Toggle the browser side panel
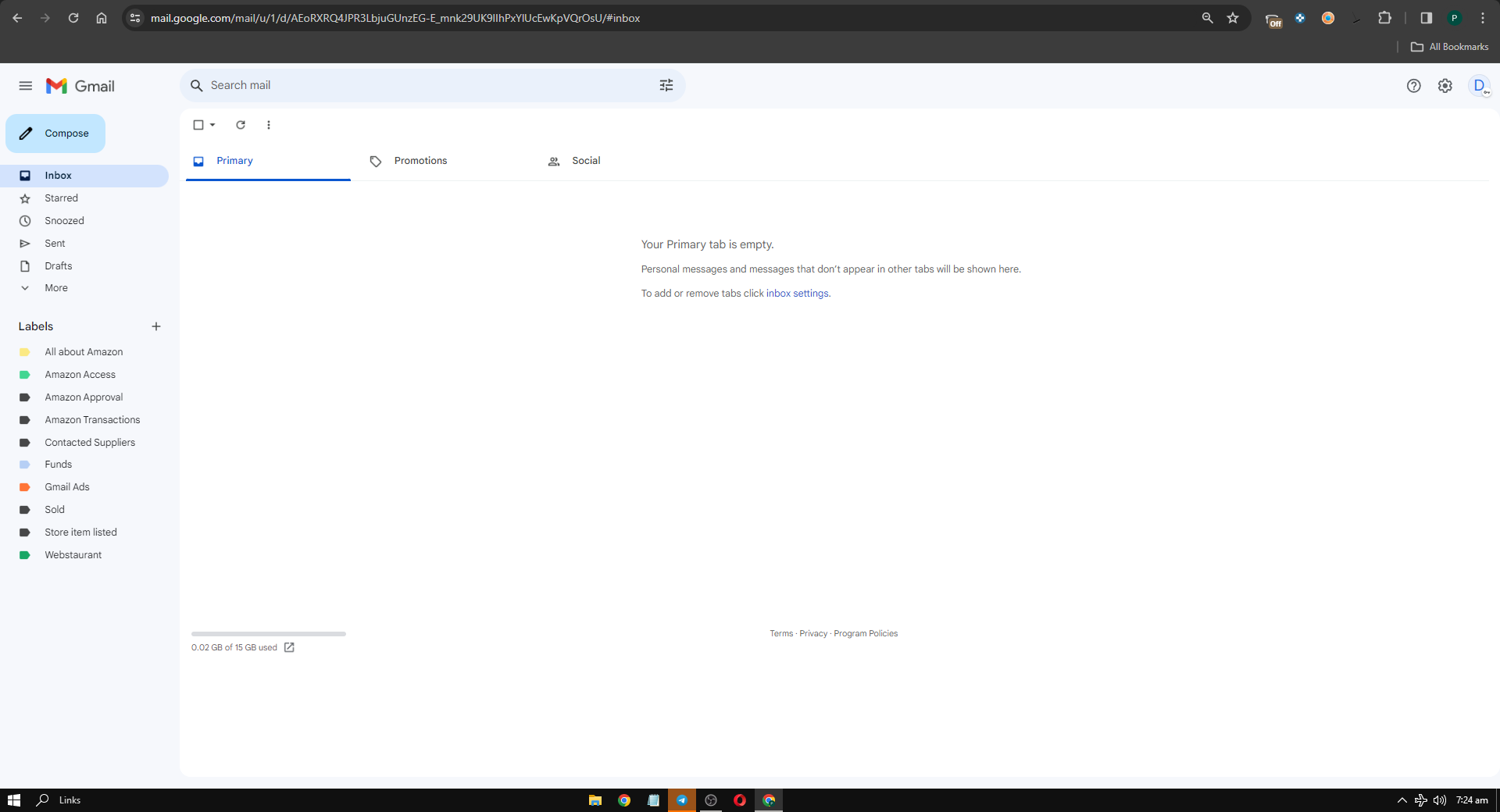The height and width of the screenshot is (812, 1500). coord(1426,18)
